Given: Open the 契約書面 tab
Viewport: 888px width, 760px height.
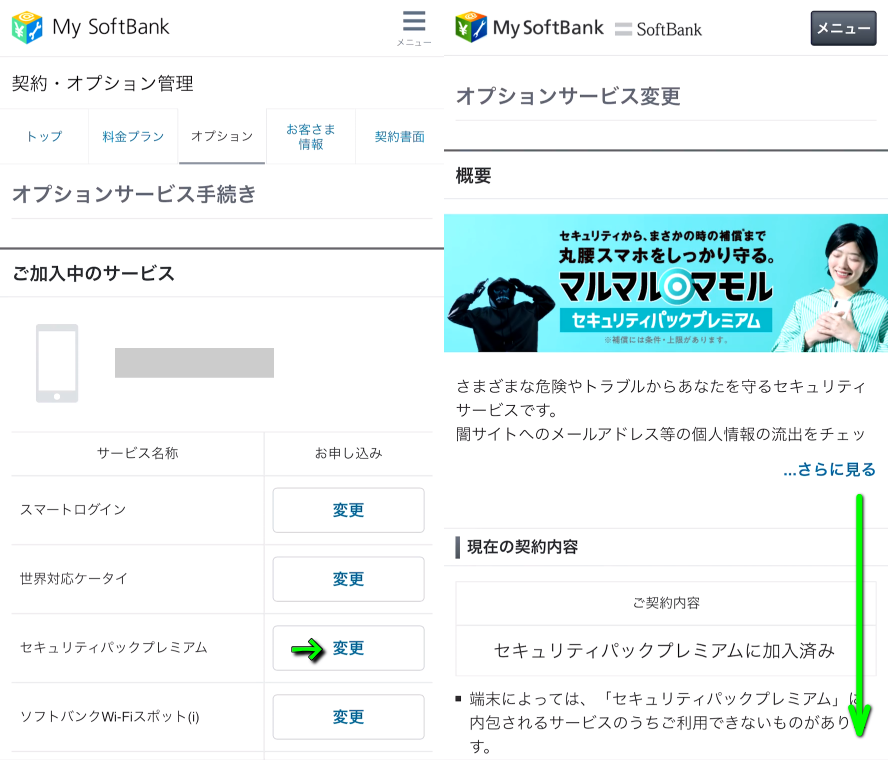Looking at the screenshot, I should click(x=400, y=136).
